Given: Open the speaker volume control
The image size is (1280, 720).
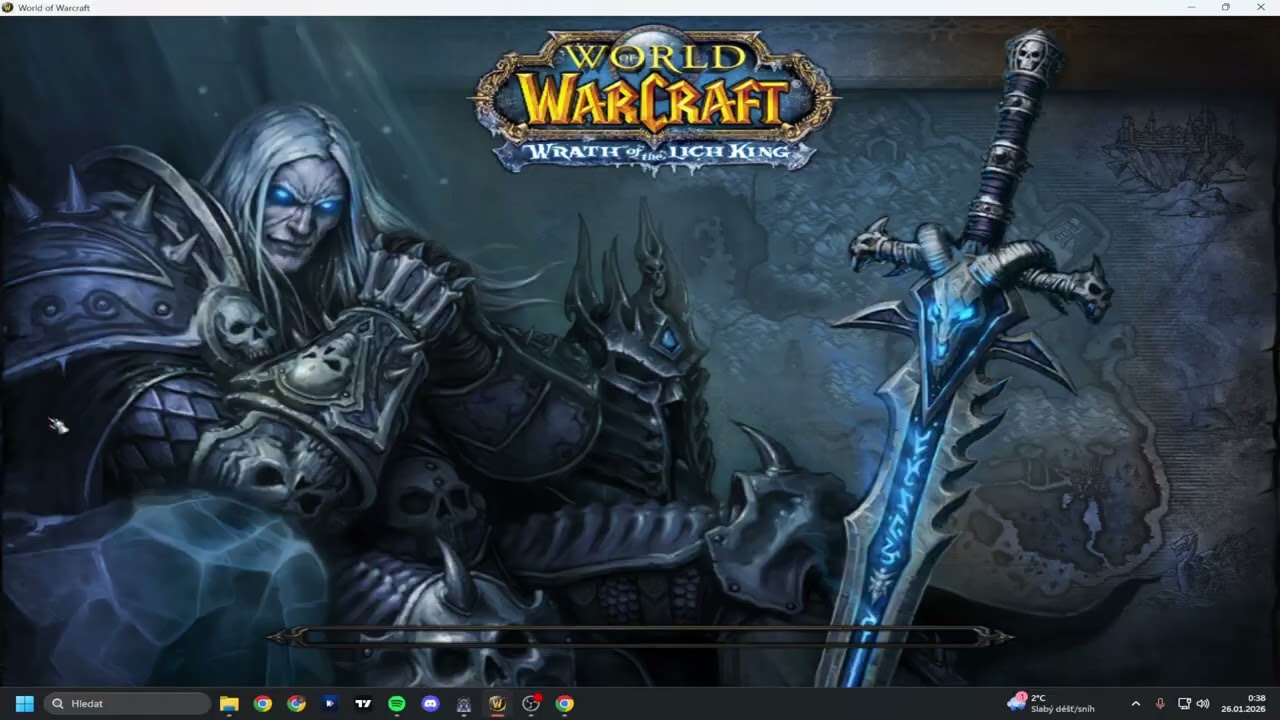Looking at the screenshot, I should click(x=1203, y=703).
